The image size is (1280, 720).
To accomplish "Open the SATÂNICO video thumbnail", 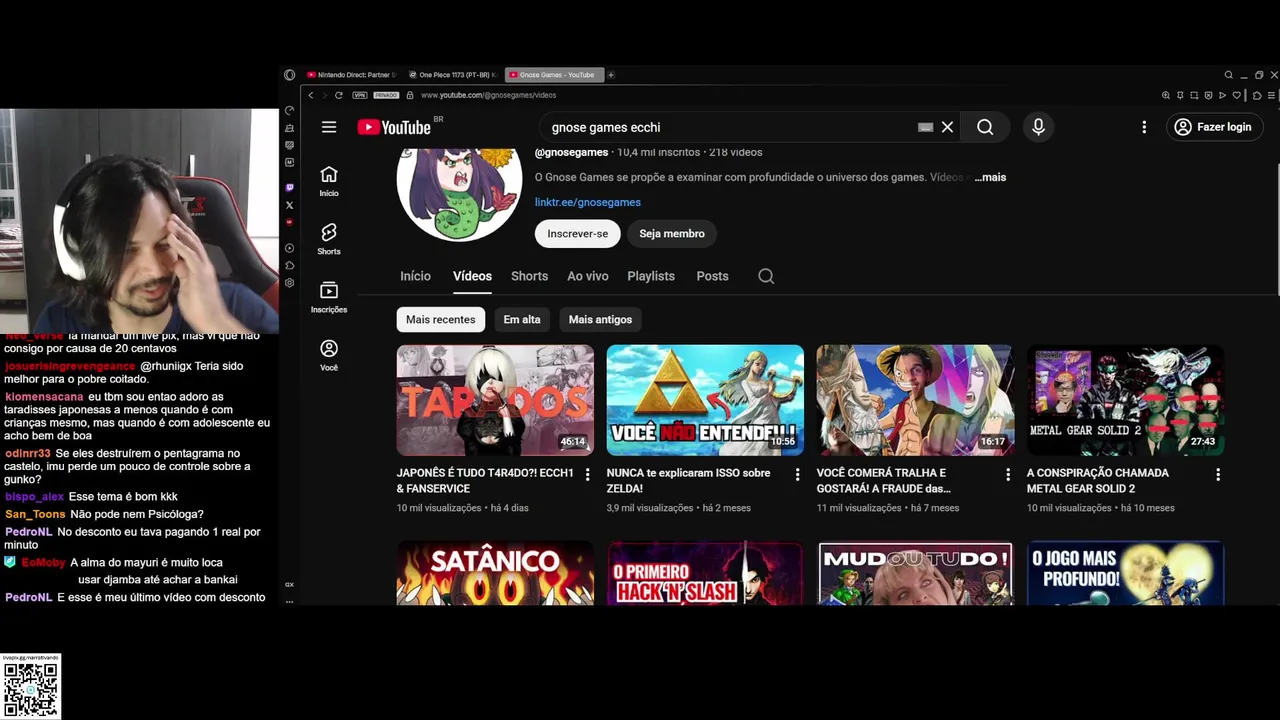I will 495,573.
